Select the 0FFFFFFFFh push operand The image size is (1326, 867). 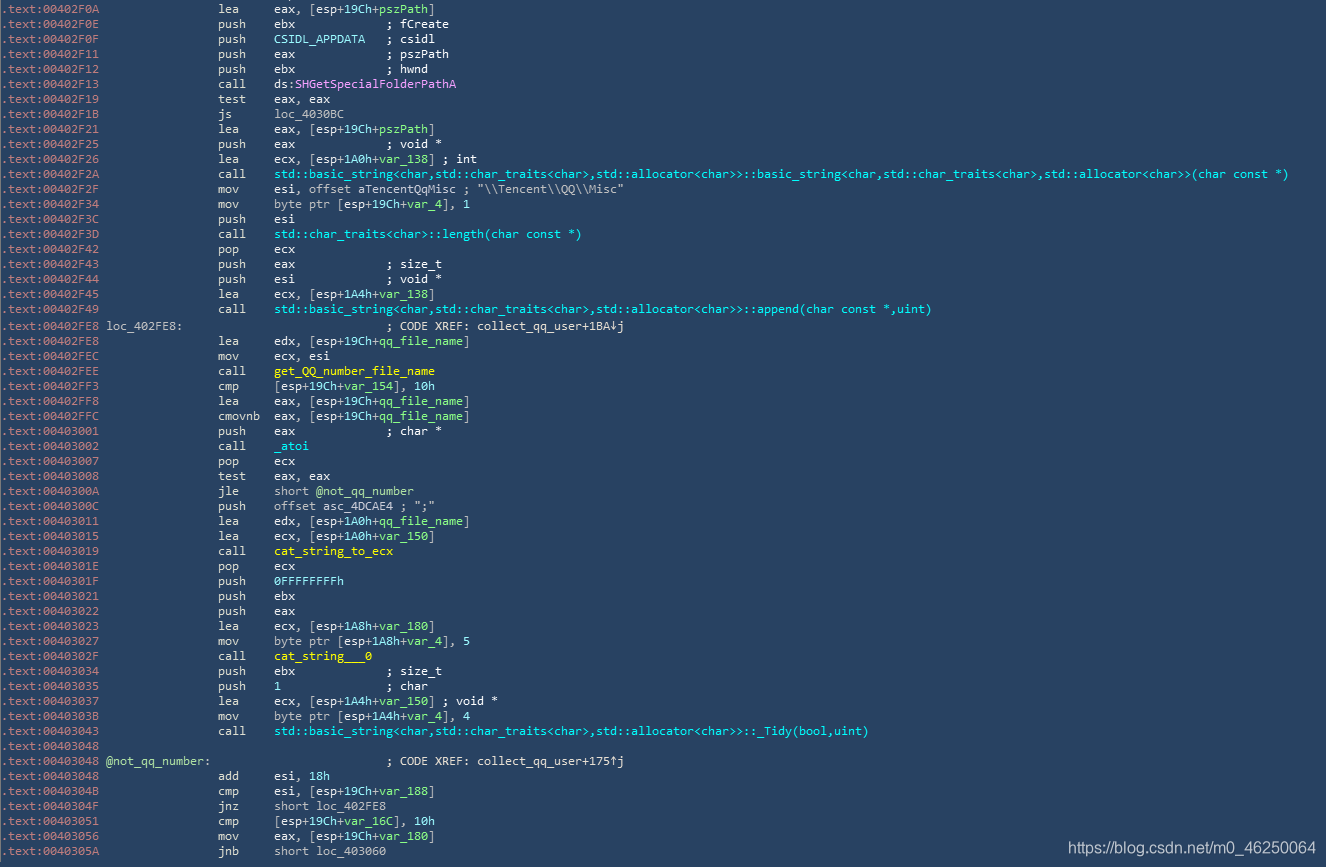(309, 581)
